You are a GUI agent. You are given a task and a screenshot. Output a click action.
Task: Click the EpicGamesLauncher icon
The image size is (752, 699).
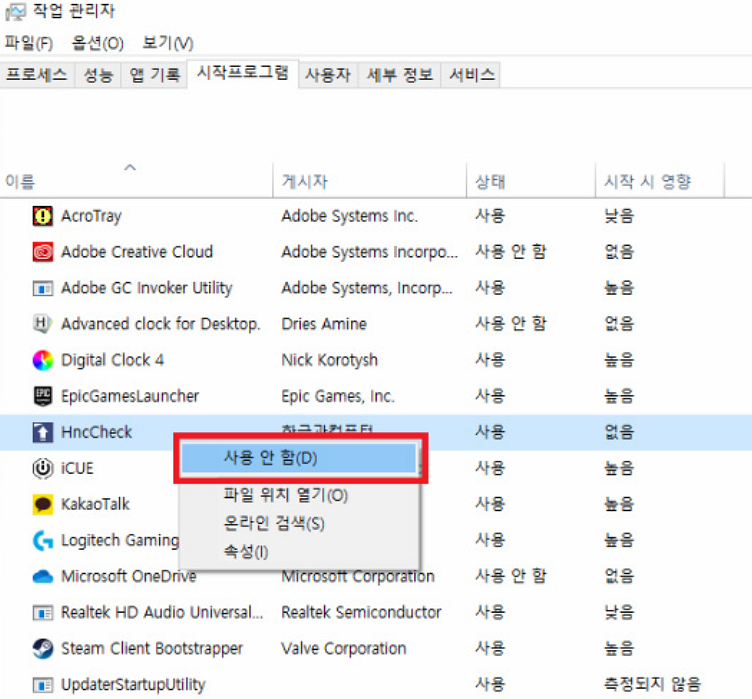43,396
